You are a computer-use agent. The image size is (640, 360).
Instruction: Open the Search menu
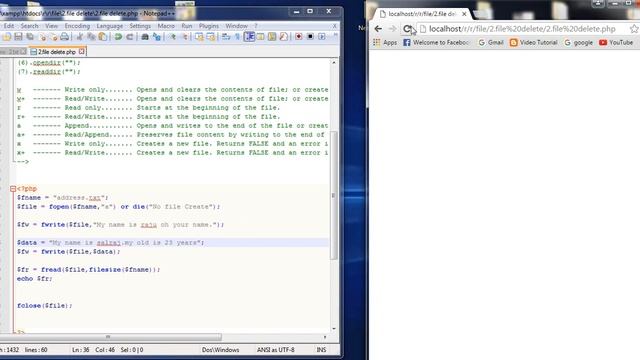click(x=29, y=26)
